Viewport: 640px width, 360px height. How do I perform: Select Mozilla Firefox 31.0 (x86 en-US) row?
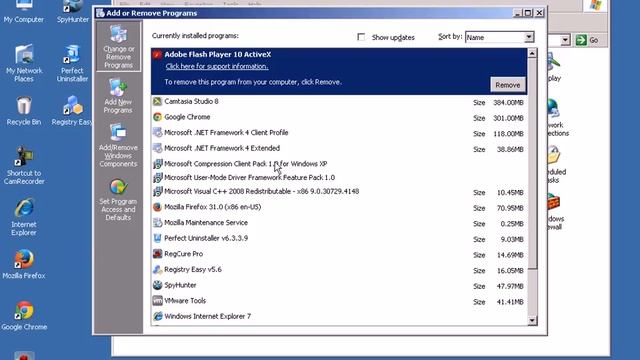[339, 207]
